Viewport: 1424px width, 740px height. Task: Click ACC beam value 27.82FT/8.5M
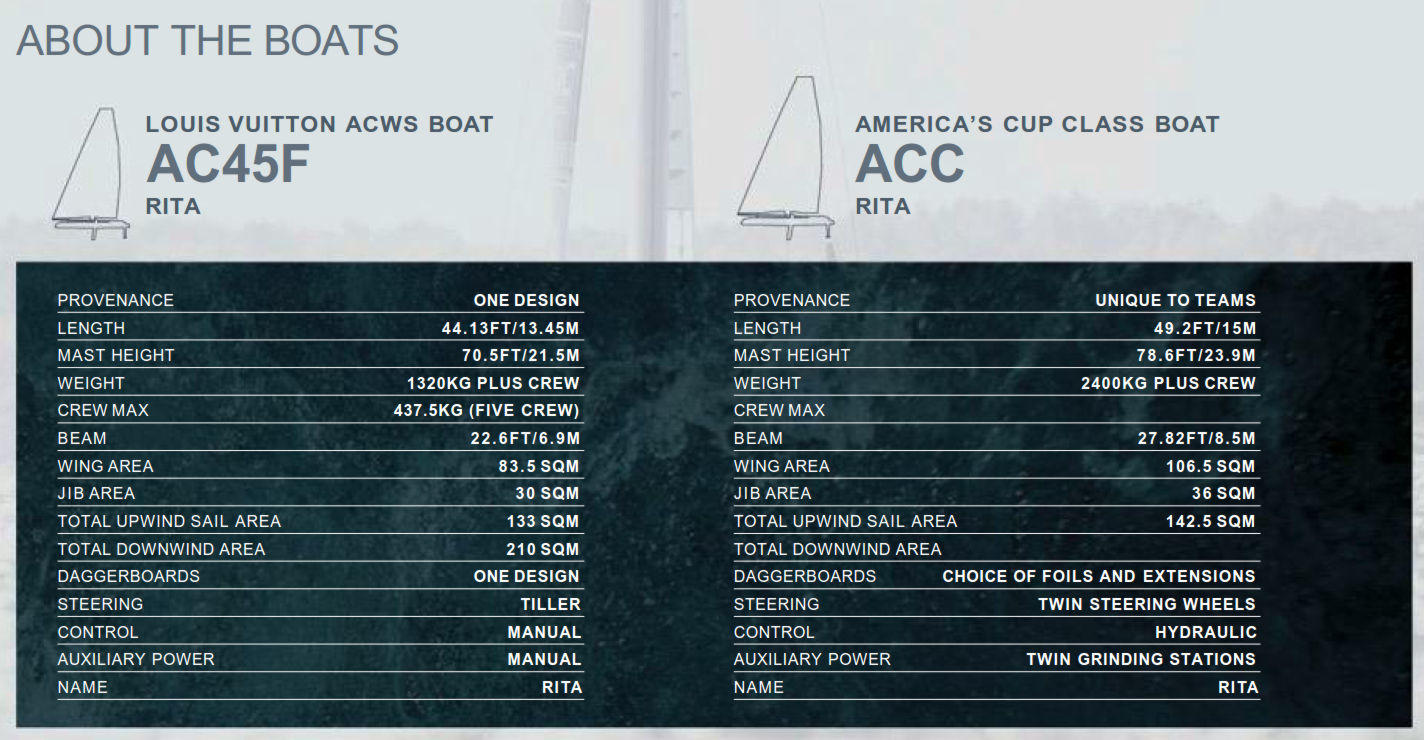pos(1189,438)
